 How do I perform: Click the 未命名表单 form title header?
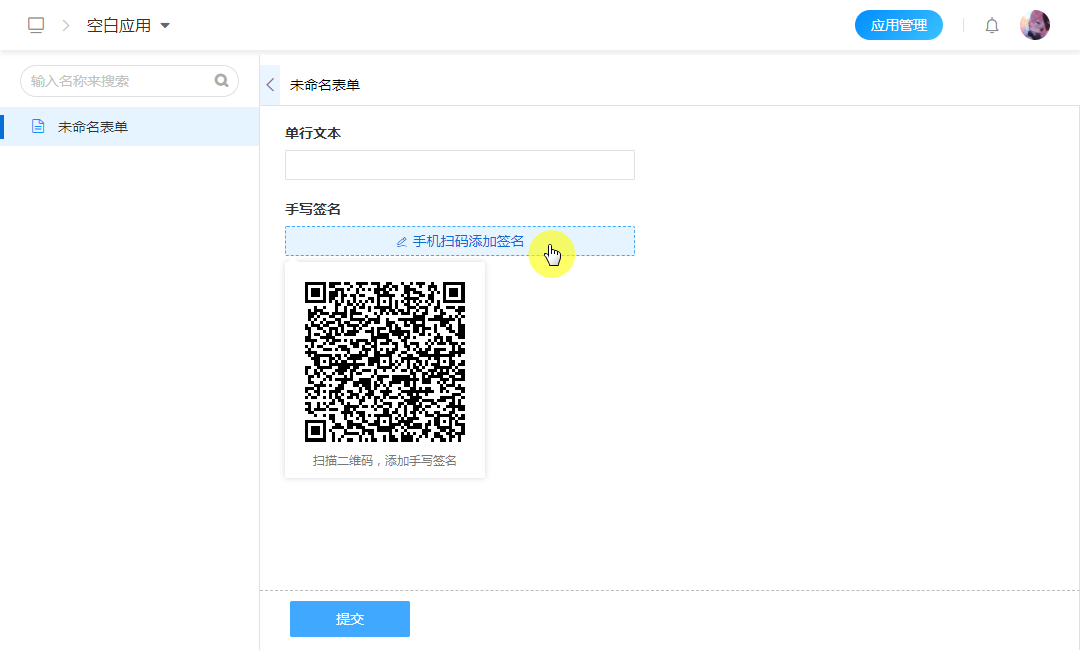click(325, 85)
